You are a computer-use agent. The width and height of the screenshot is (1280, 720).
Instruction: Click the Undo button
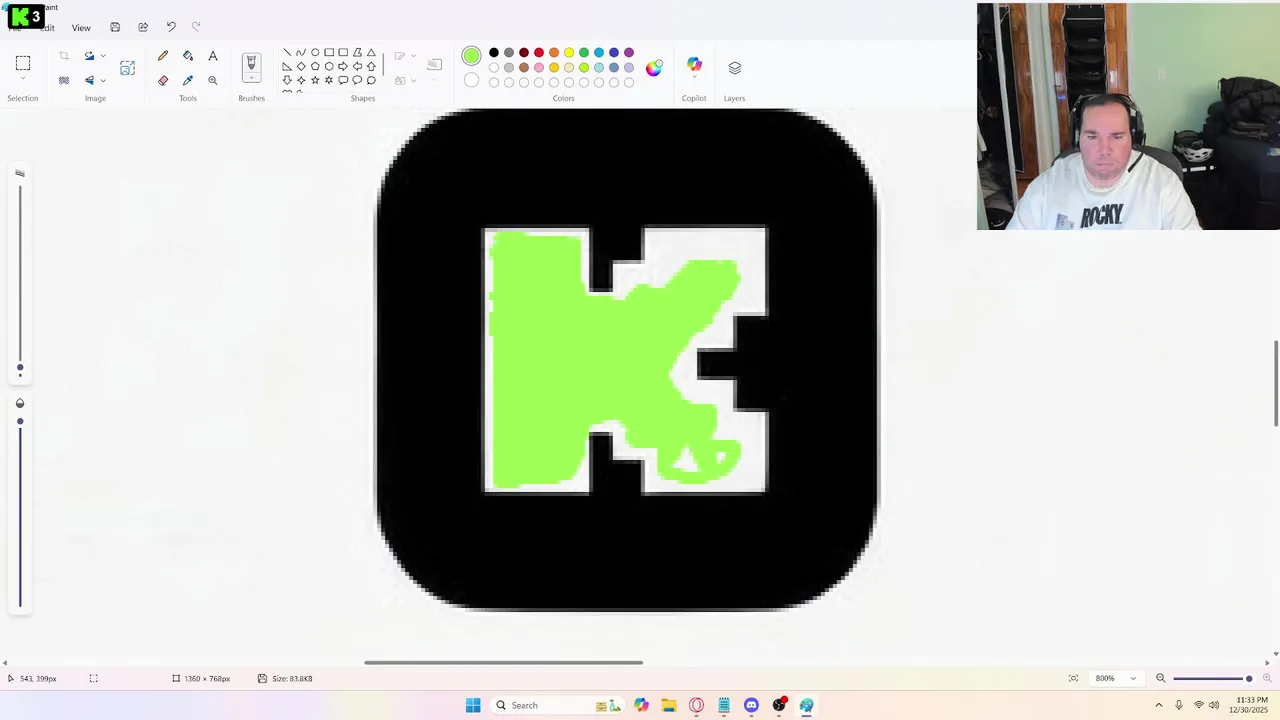171,27
